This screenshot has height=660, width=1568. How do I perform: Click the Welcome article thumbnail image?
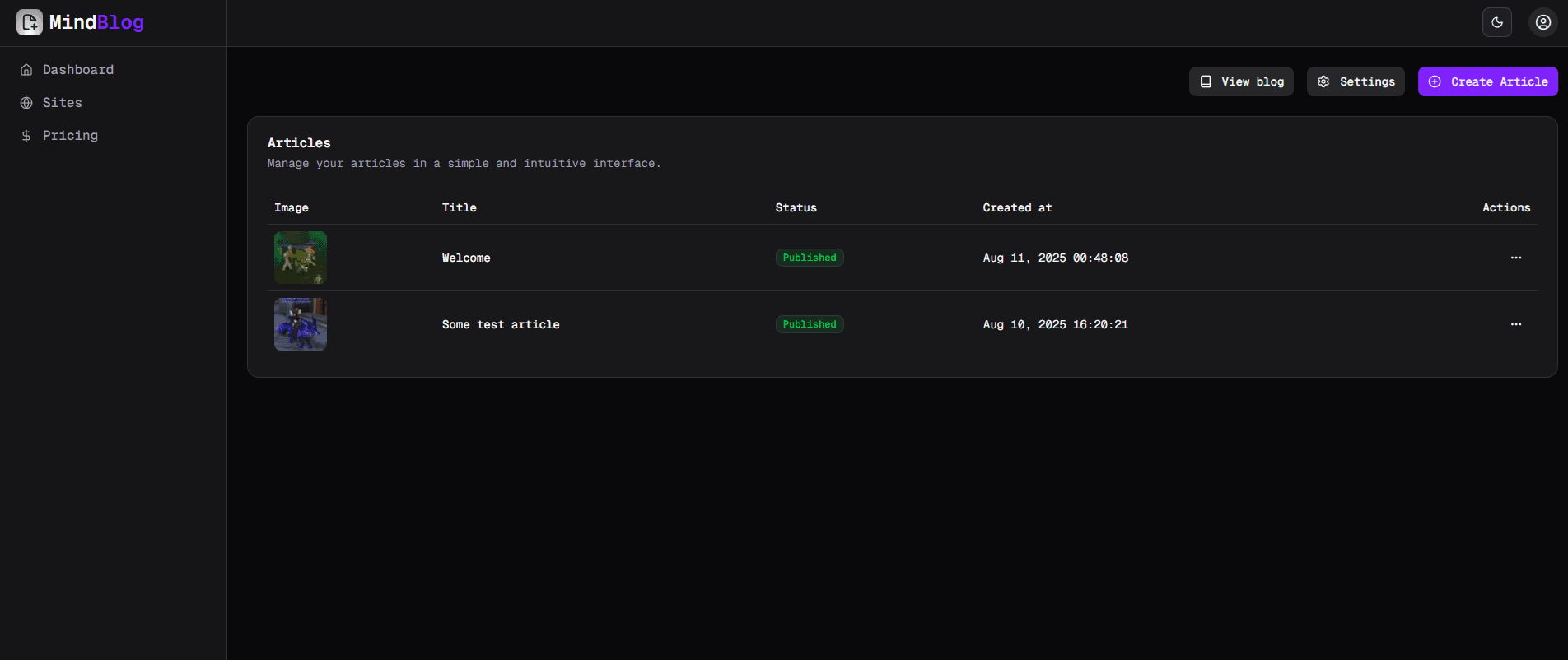click(301, 258)
